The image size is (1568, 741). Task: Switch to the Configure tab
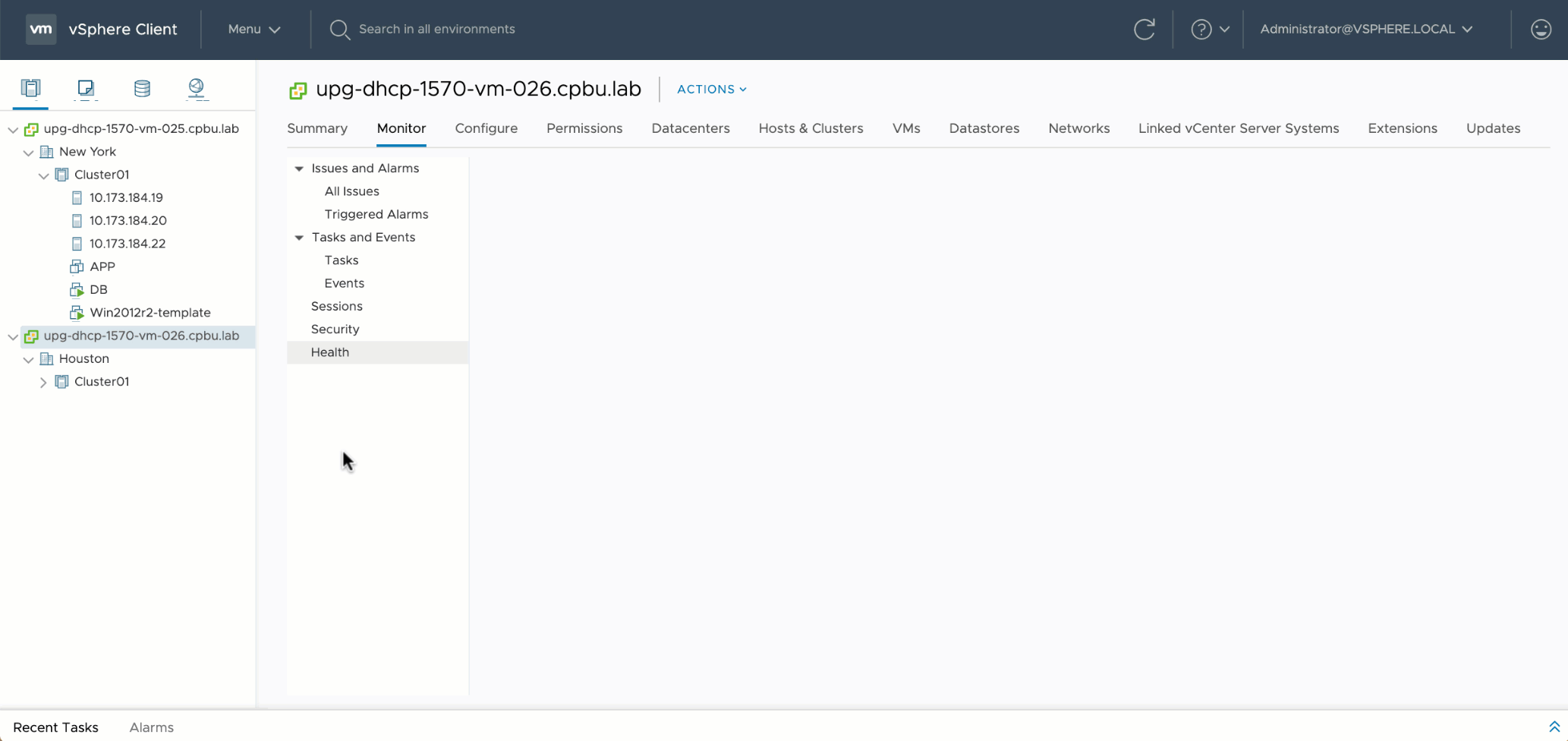coord(486,128)
